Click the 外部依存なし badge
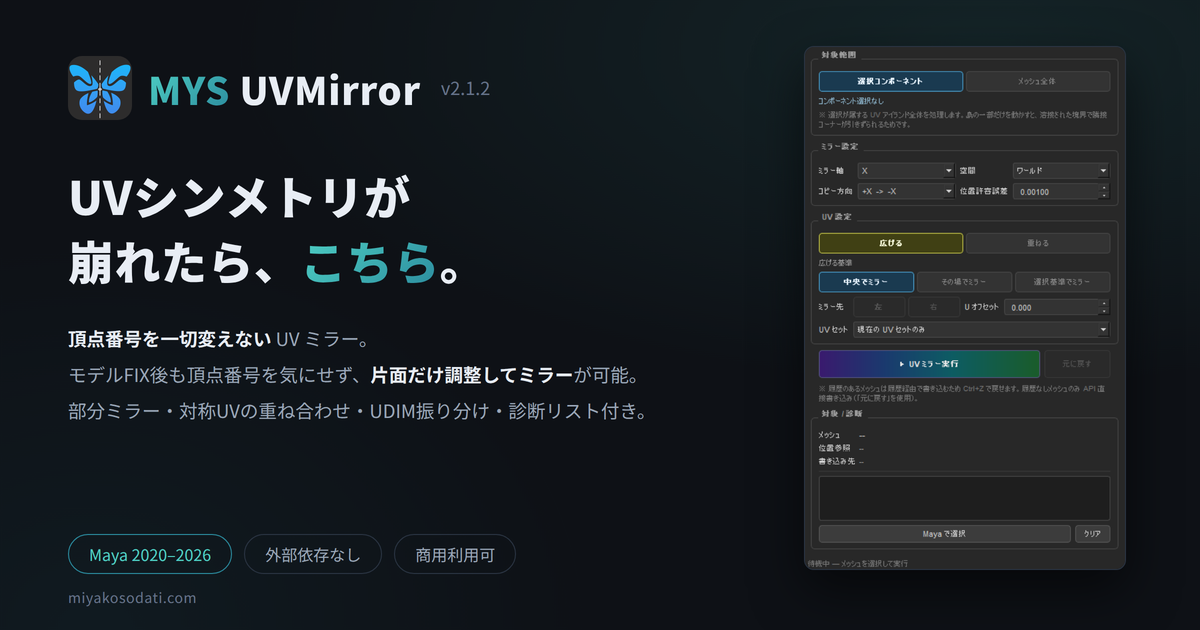Screen dimensions: 1200x630 tap(313, 554)
